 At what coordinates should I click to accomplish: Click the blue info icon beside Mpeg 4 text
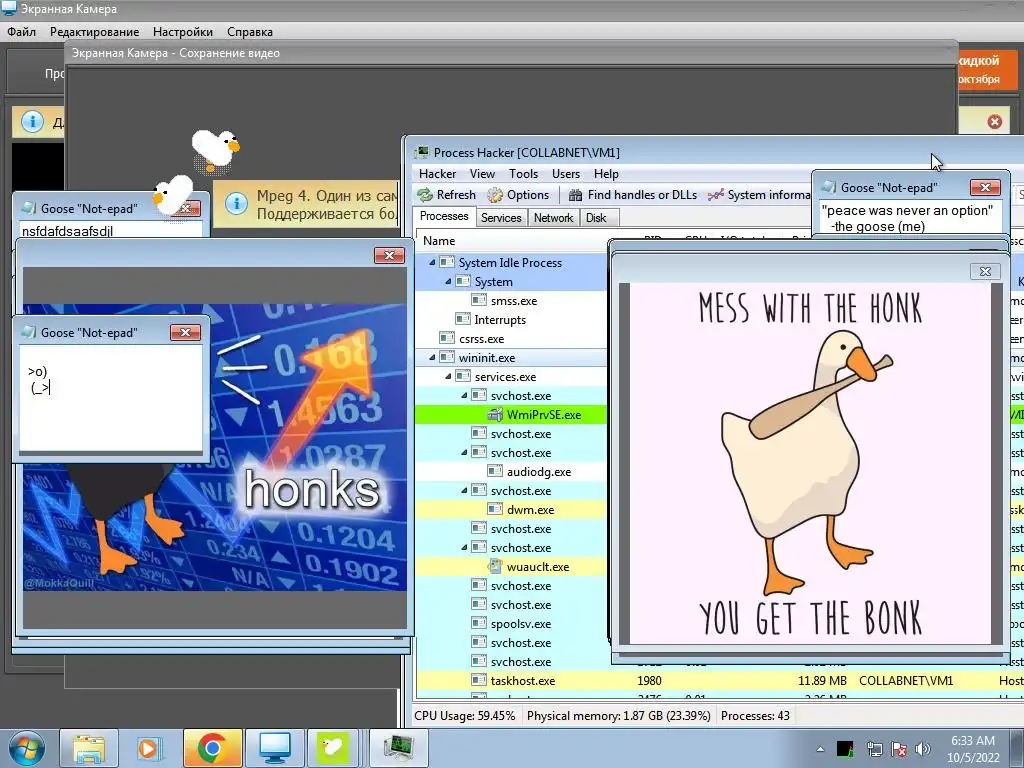pos(236,204)
